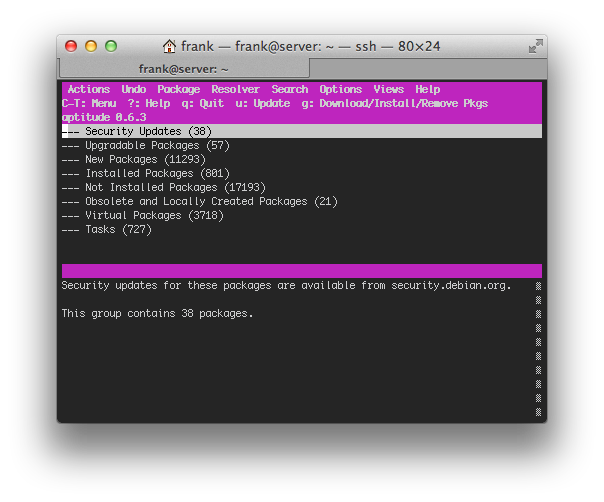Screen dimensions: 604x502
Task: Click the 'u: Update' shortcut hint
Action: coord(263,104)
